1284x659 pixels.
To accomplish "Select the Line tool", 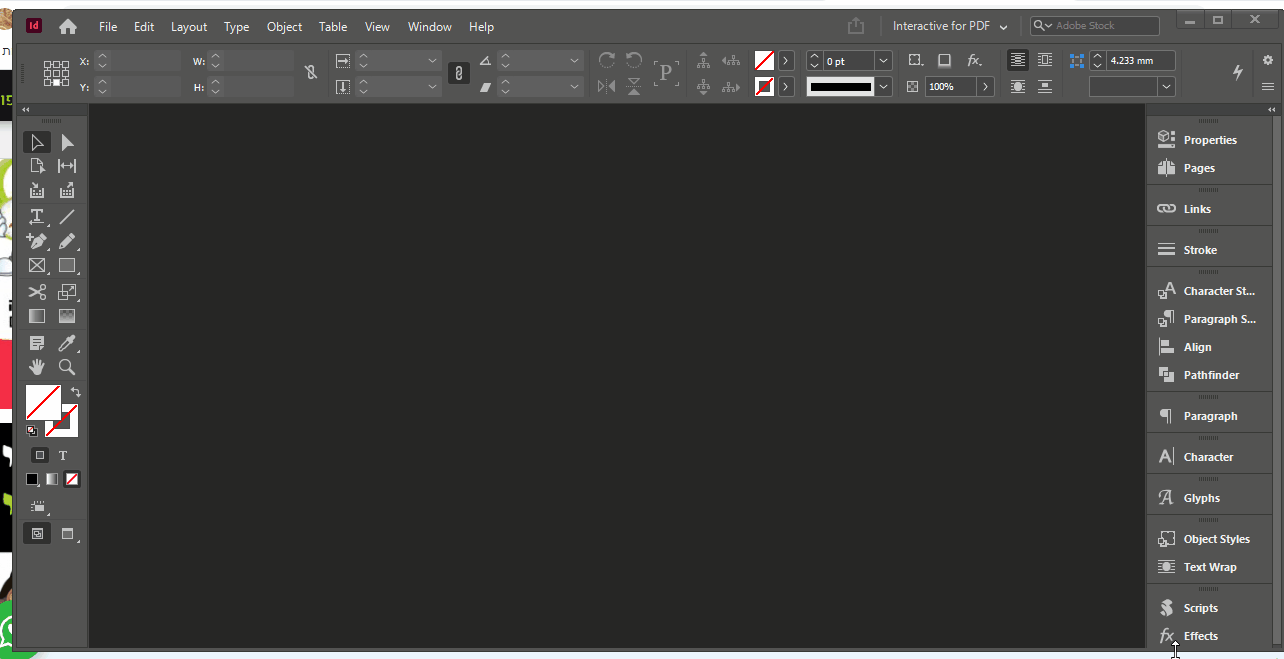I will click(x=67, y=216).
